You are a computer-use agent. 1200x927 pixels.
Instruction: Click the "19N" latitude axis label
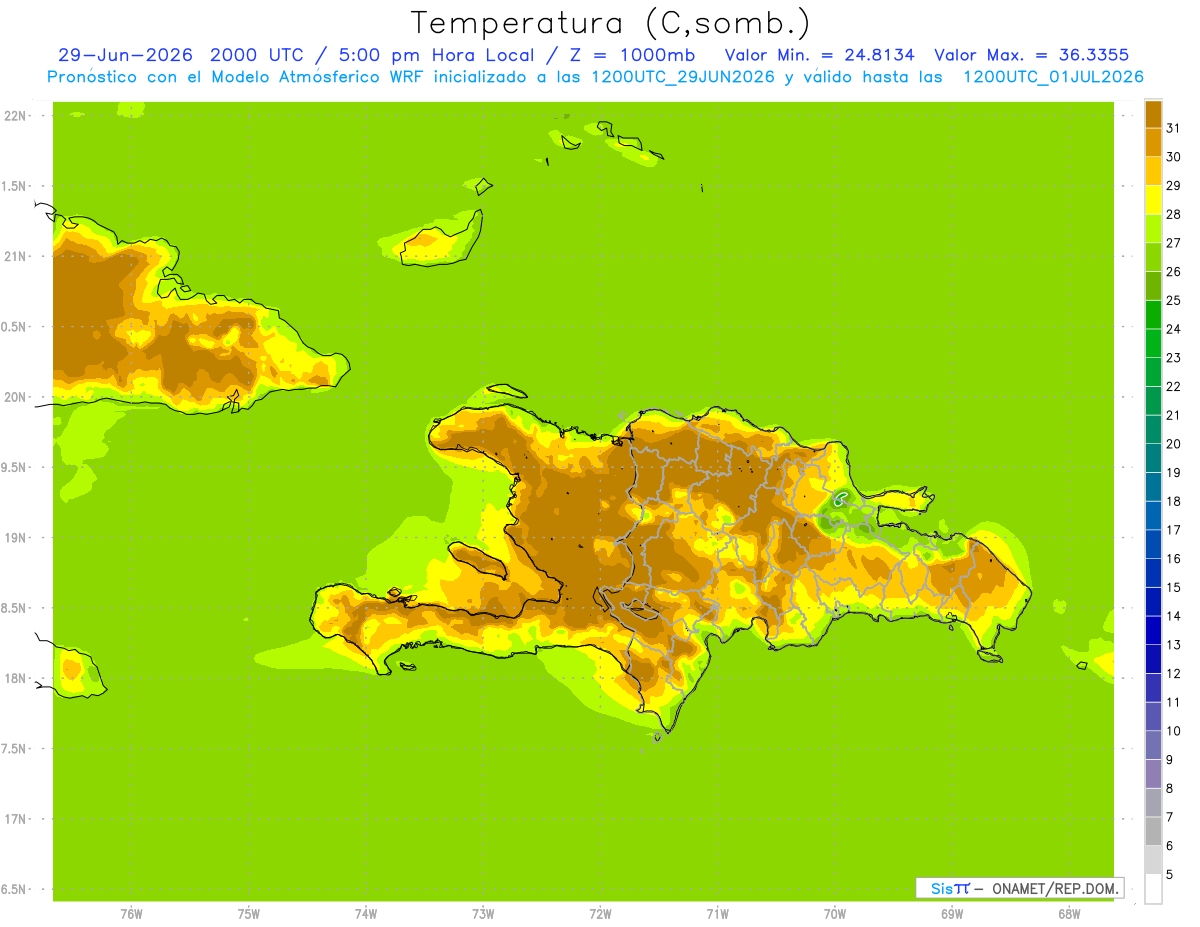click(x=15, y=538)
